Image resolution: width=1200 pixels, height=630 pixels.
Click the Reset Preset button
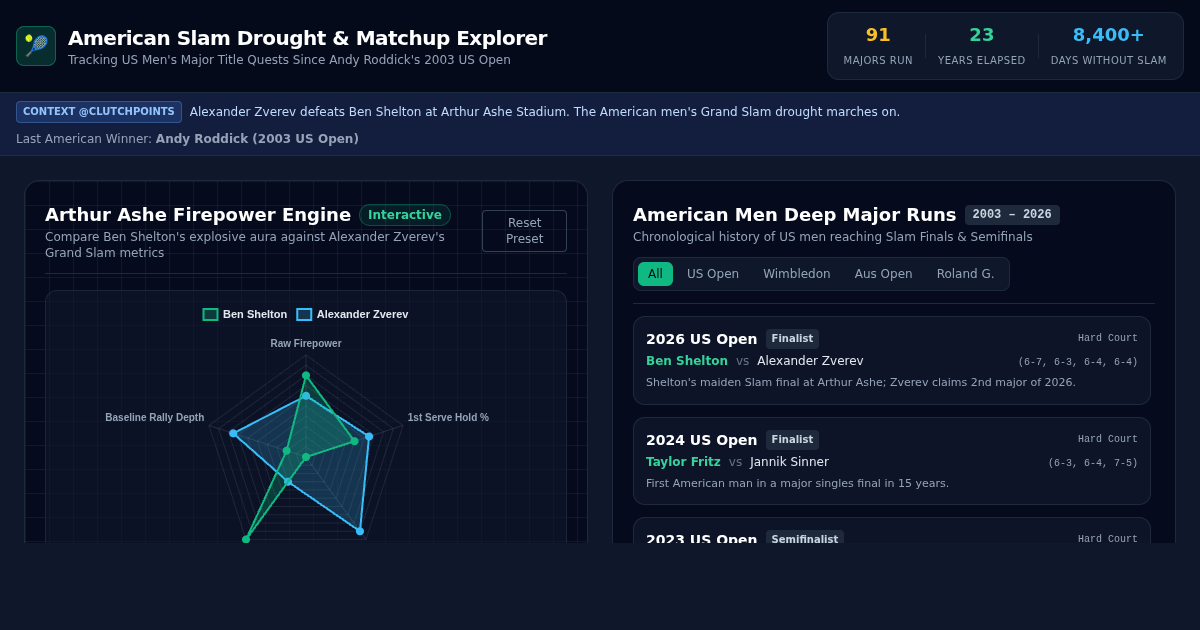524,231
